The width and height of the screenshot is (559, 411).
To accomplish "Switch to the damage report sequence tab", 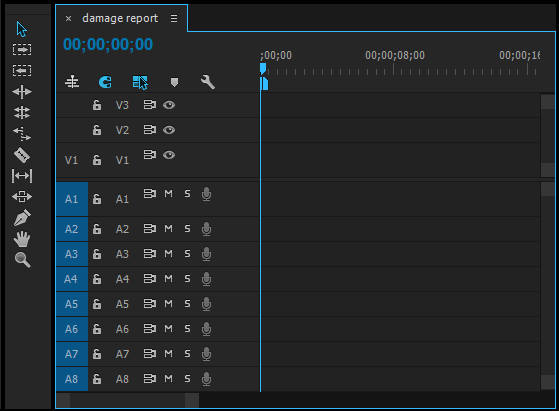I will (x=120, y=18).
